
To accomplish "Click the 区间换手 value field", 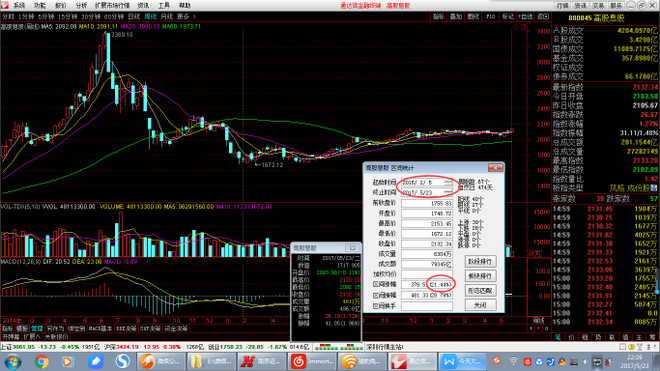I will point(427,306).
